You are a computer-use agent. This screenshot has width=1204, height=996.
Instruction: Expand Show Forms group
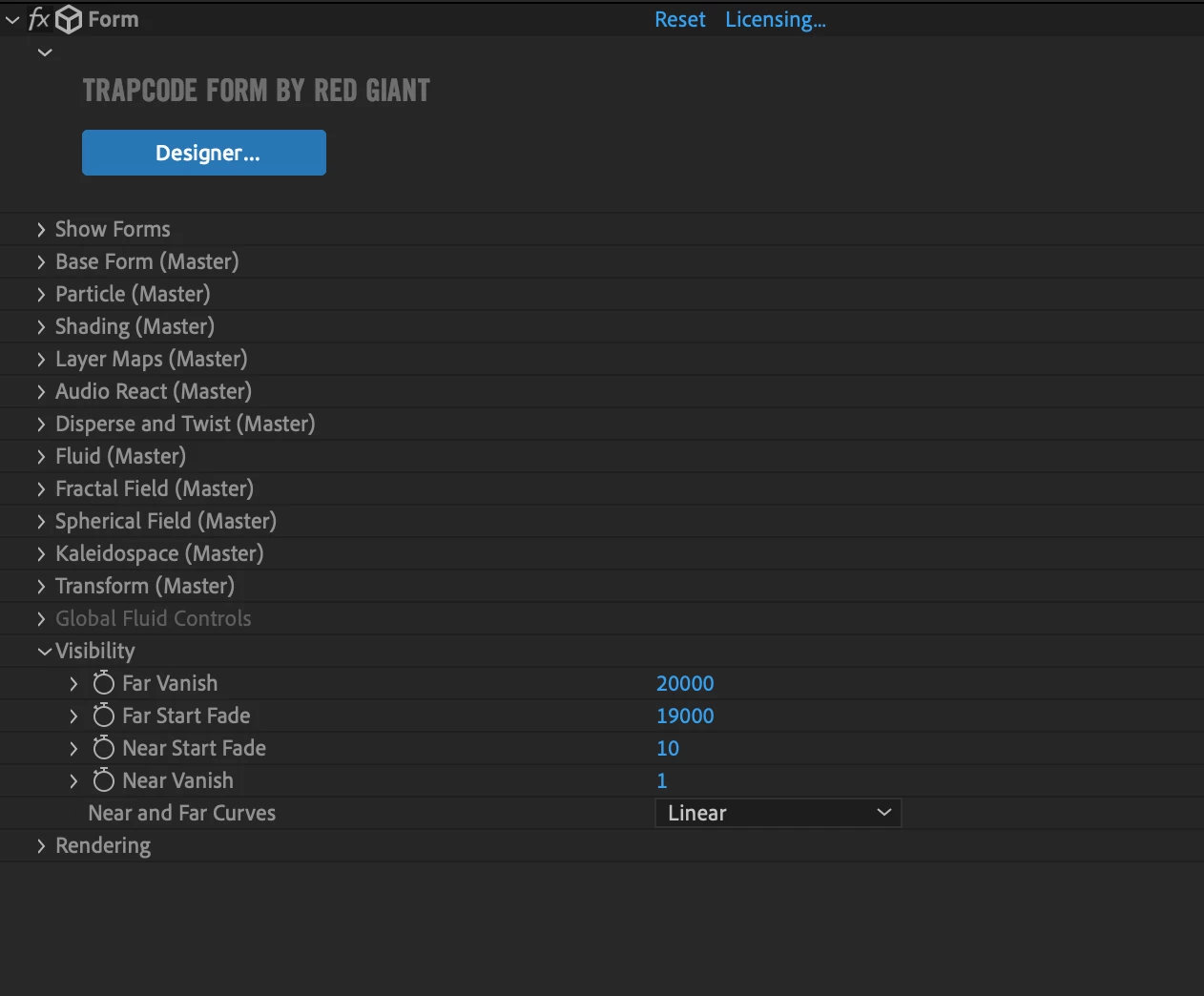41,230
